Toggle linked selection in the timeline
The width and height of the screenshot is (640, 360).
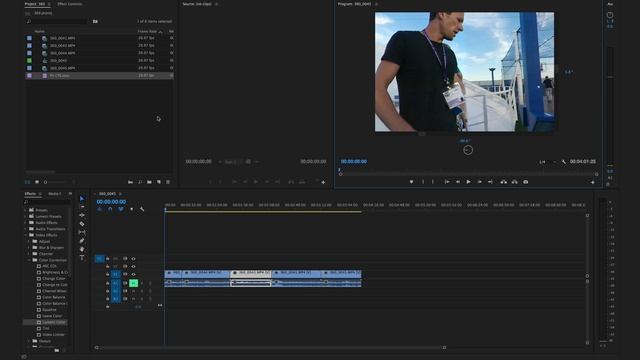121,209
